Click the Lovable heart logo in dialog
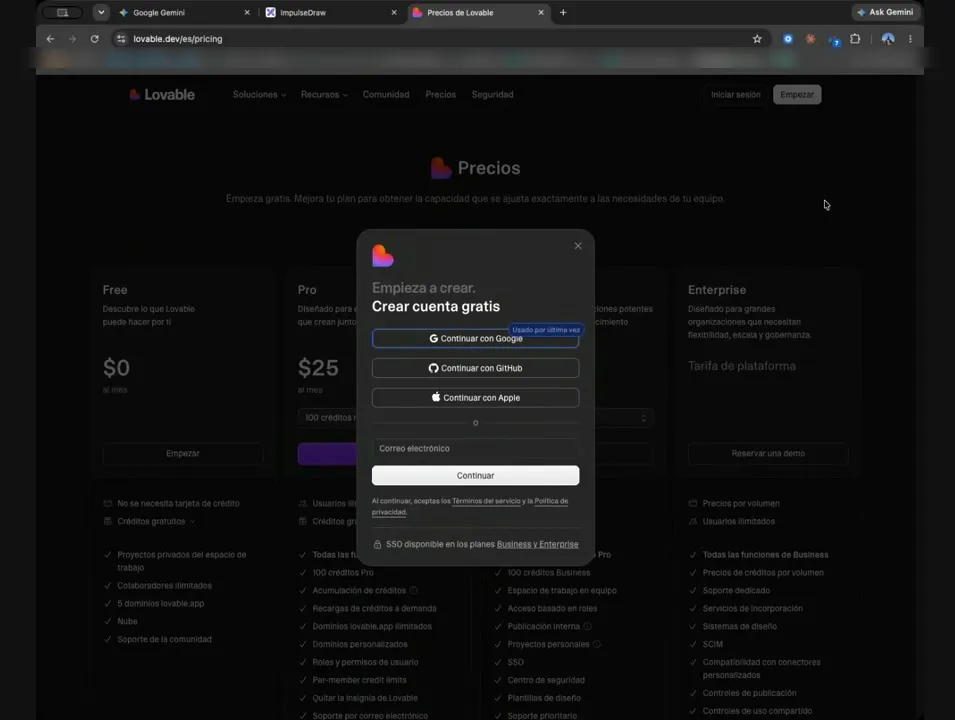 tap(383, 256)
